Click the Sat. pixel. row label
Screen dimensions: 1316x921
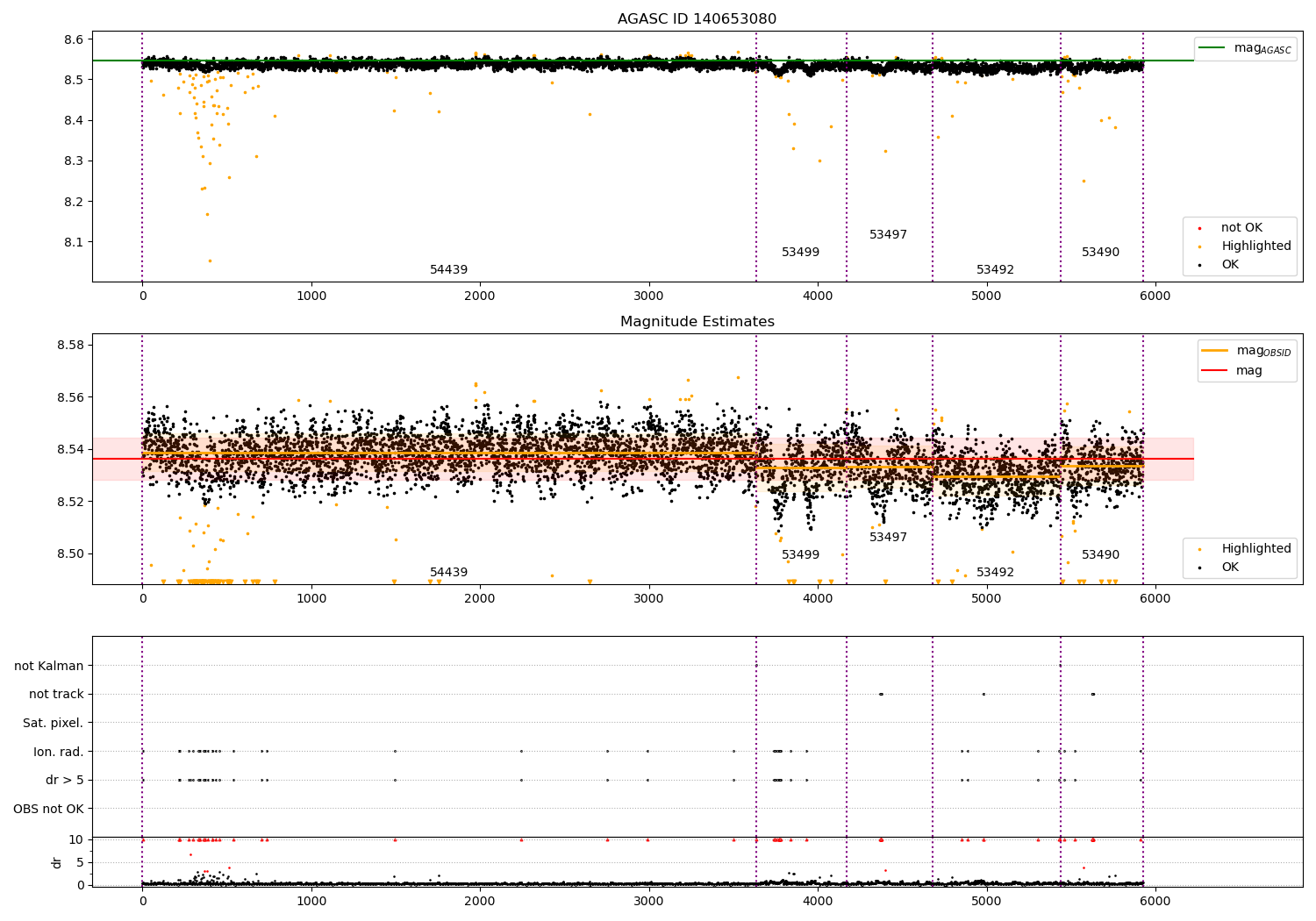53,724
